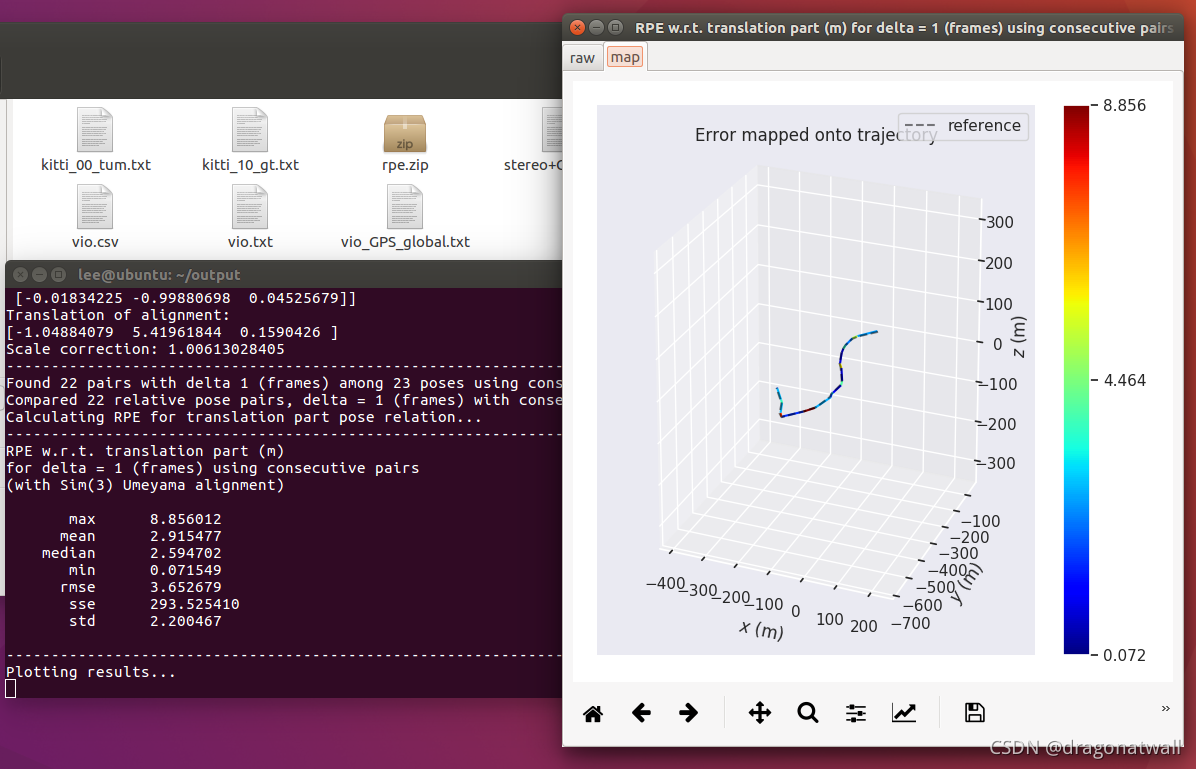
Task: Select vio_GPS_global.txt file icon
Action: click(x=405, y=207)
